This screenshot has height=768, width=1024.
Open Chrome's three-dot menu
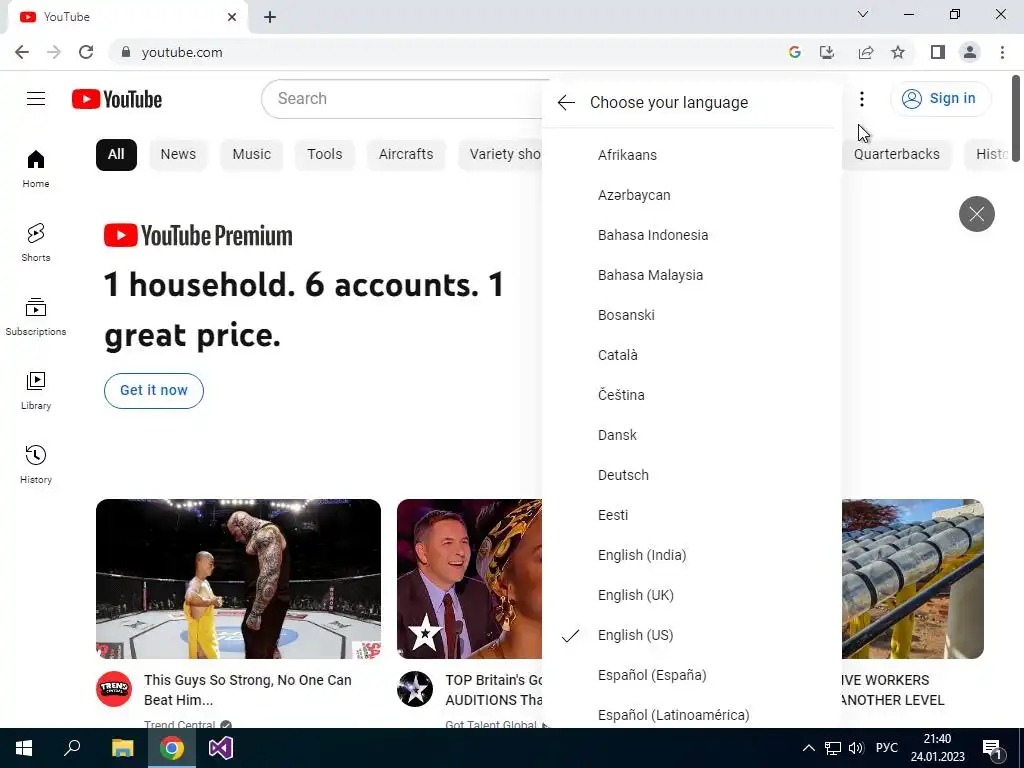1002,52
